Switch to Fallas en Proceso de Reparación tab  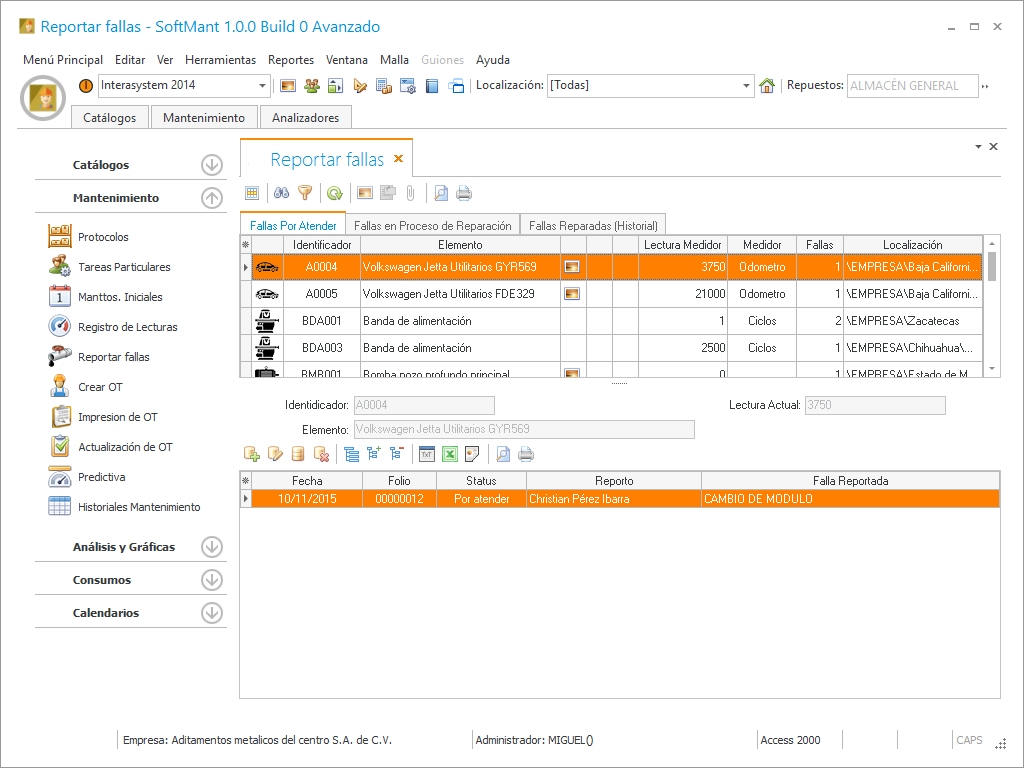[433, 226]
